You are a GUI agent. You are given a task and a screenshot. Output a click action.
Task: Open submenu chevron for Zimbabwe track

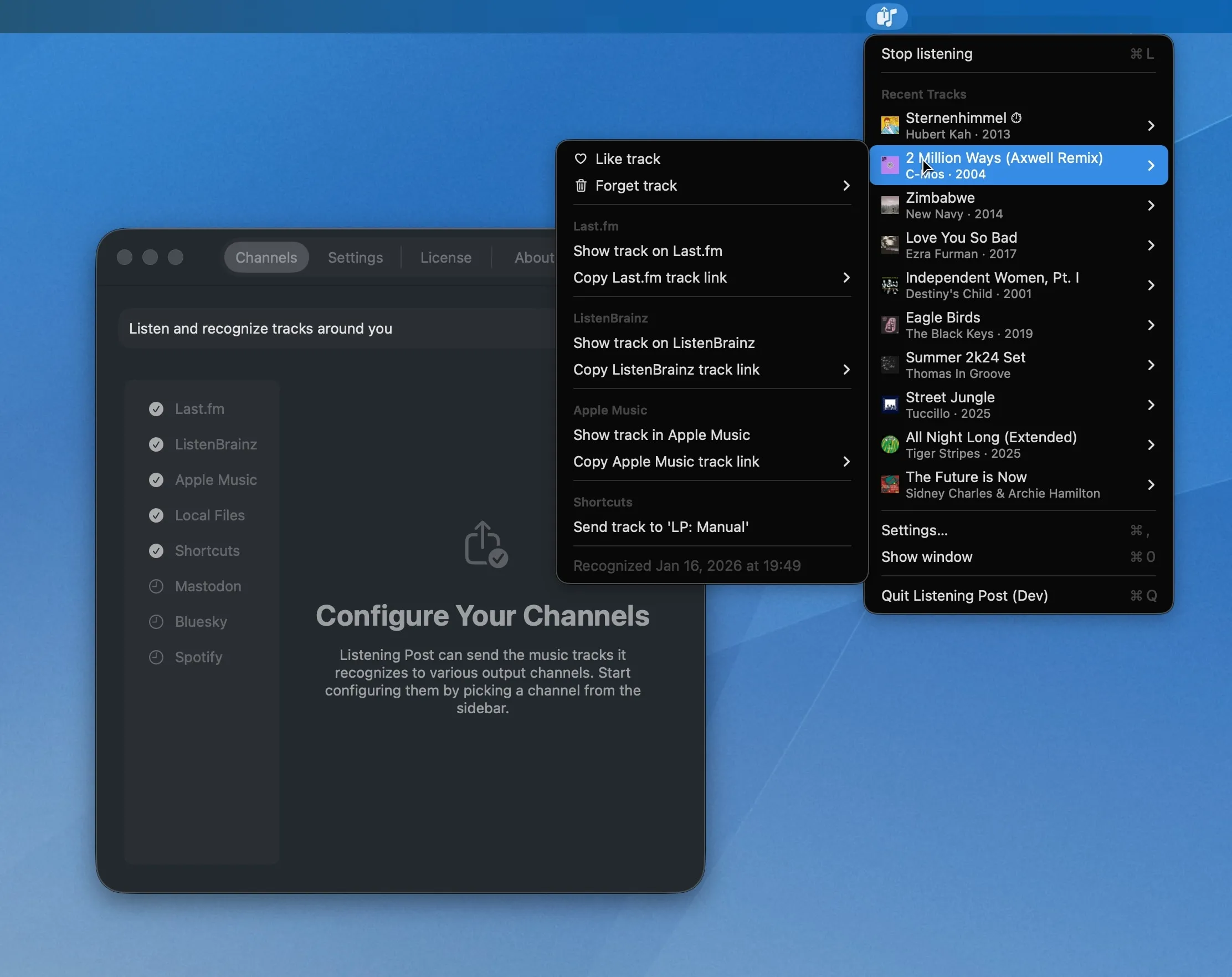coord(1151,205)
